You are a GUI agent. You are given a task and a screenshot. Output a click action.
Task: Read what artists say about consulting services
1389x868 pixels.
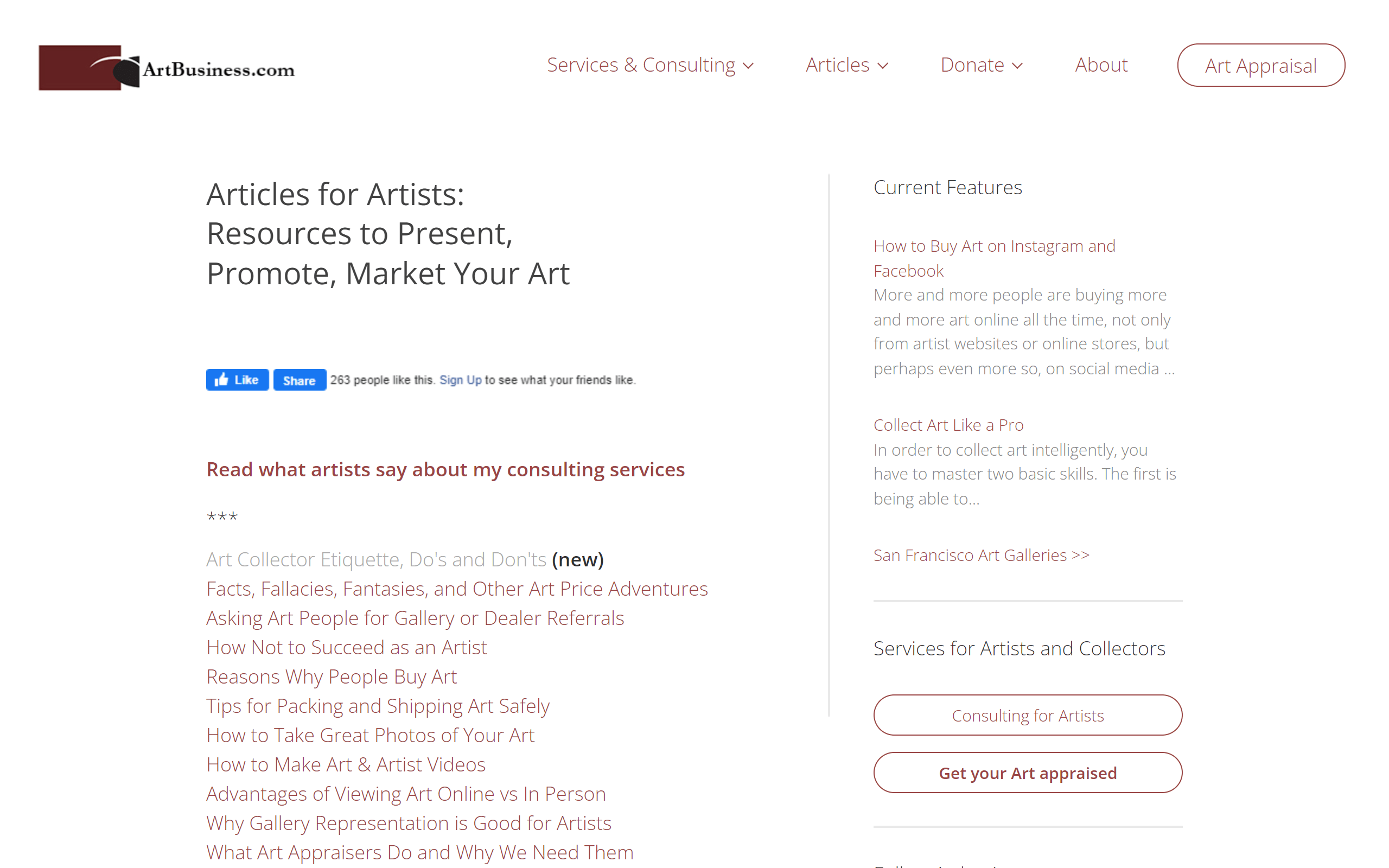point(445,469)
